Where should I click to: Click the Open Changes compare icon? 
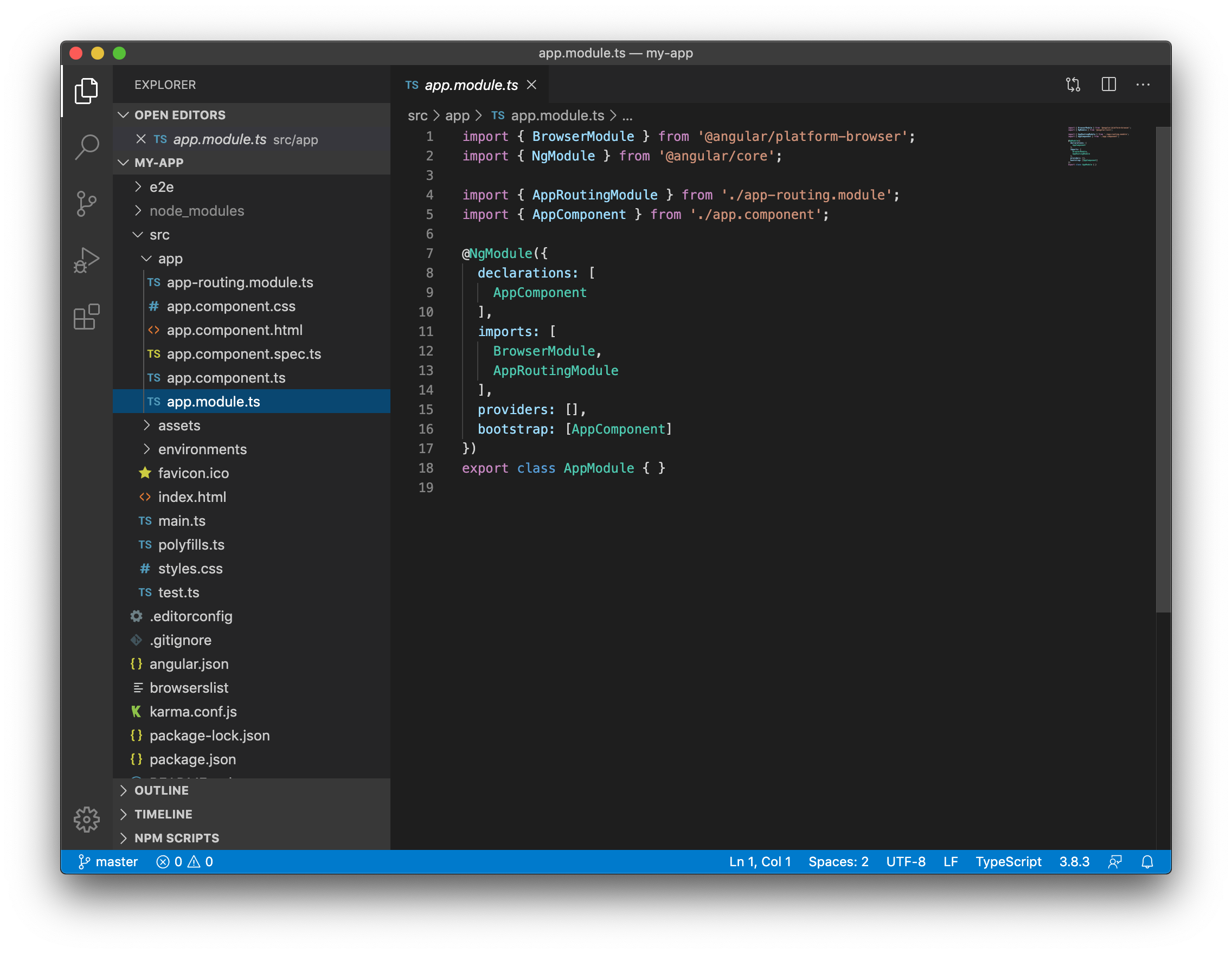pyautogui.click(x=1073, y=85)
